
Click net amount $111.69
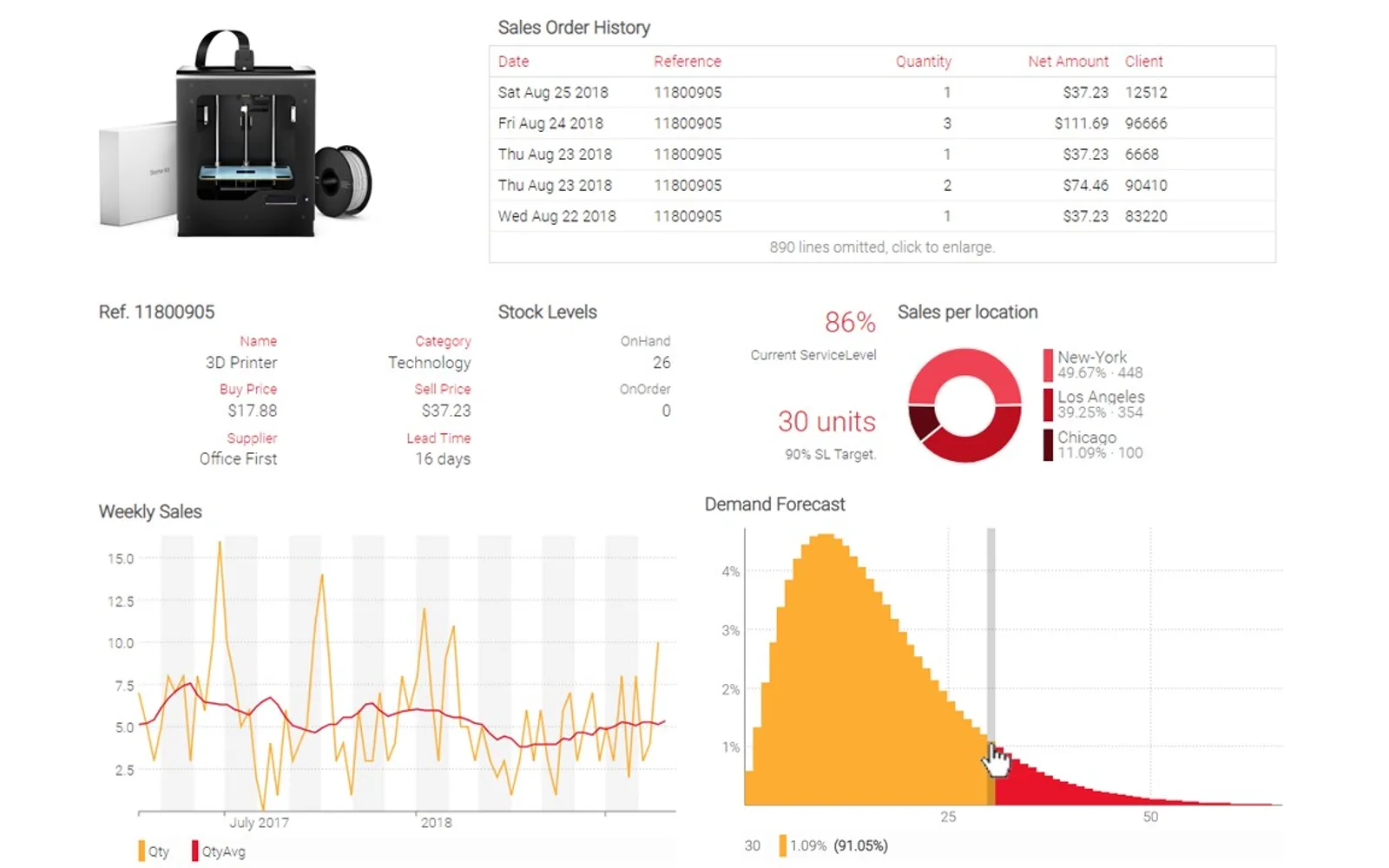coord(1081,123)
